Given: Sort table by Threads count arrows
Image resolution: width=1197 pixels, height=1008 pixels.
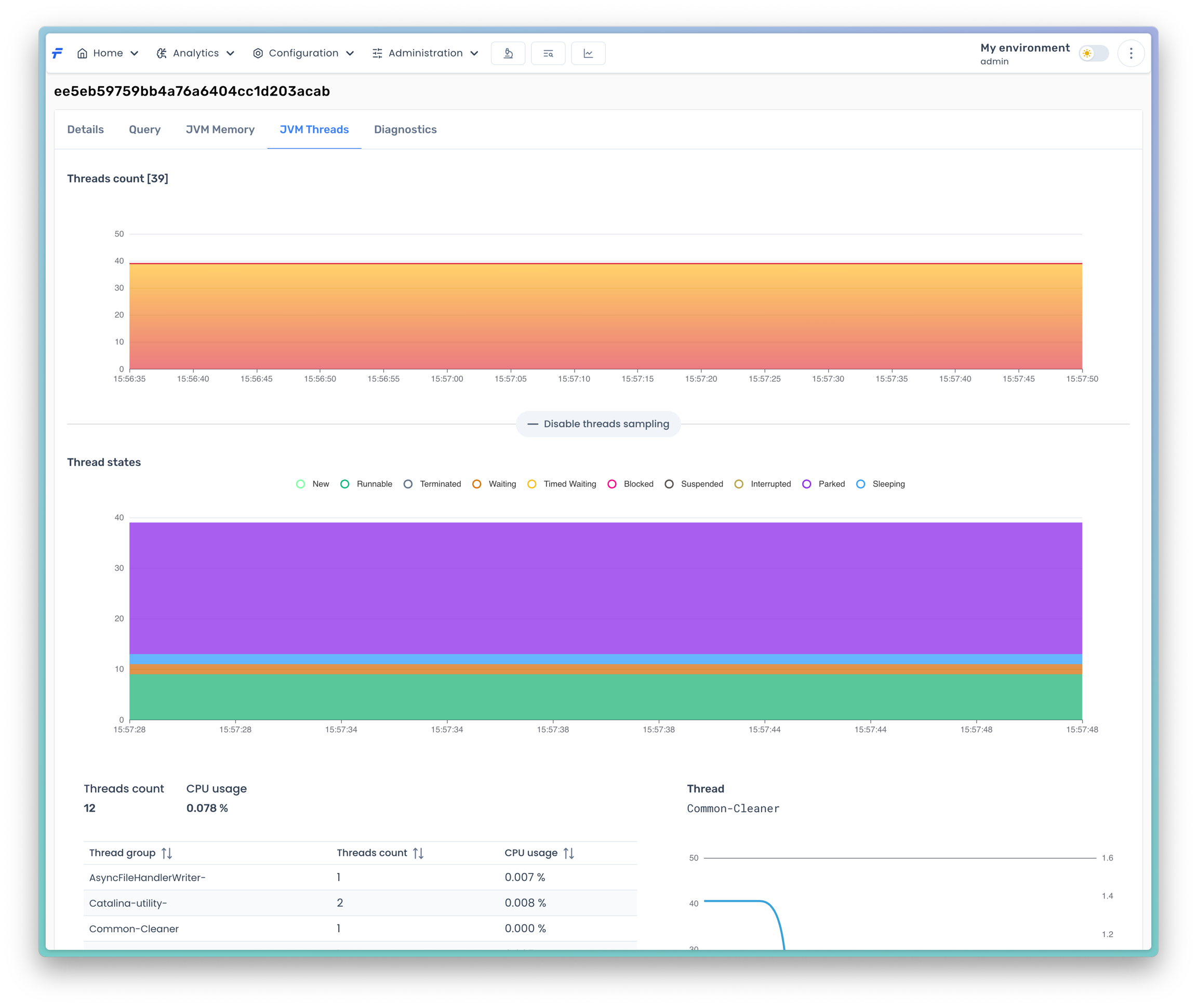Looking at the screenshot, I should (x=418, y=853).
